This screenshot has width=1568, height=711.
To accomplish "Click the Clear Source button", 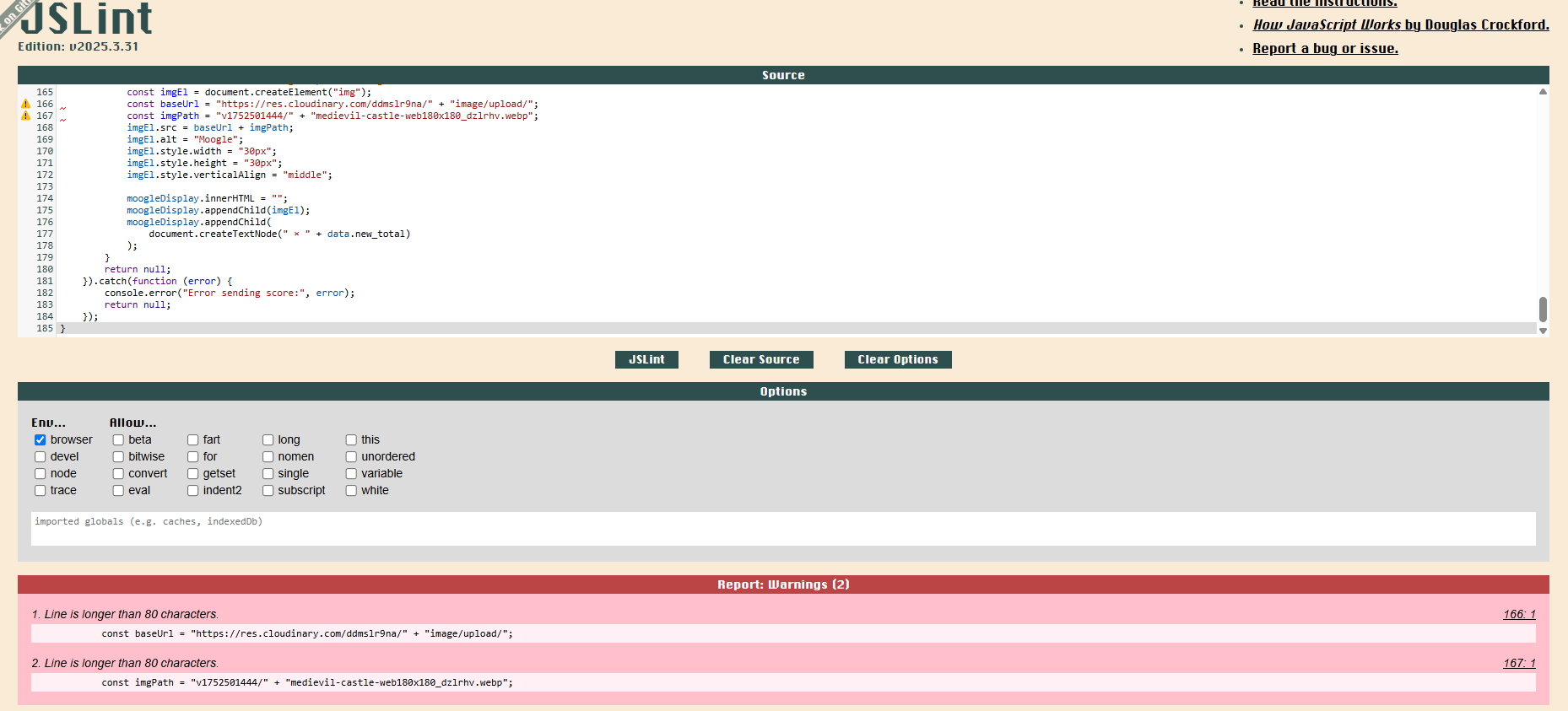I will click(761, 359).
